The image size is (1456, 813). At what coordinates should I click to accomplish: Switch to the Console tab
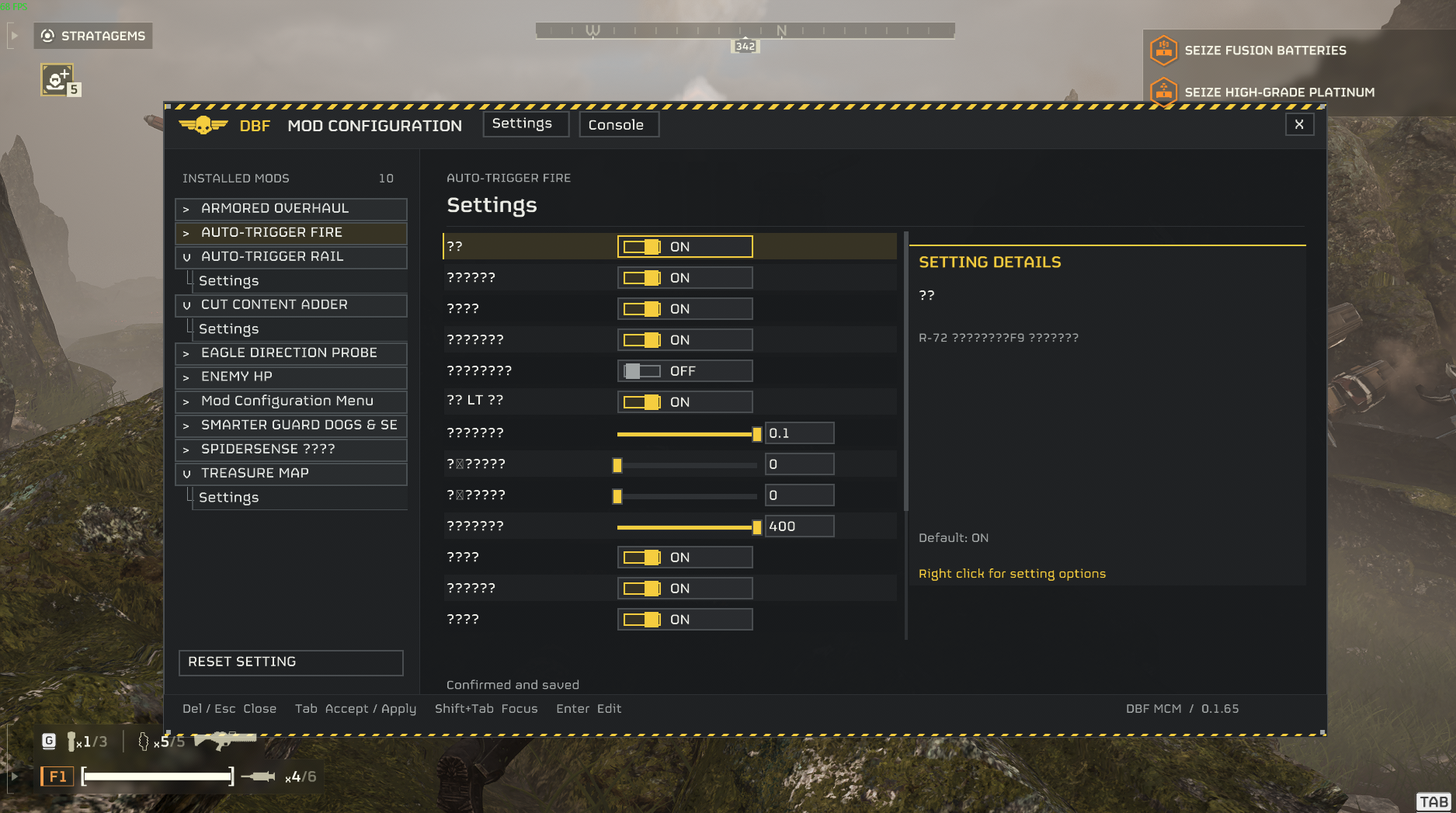pos(619,124)
